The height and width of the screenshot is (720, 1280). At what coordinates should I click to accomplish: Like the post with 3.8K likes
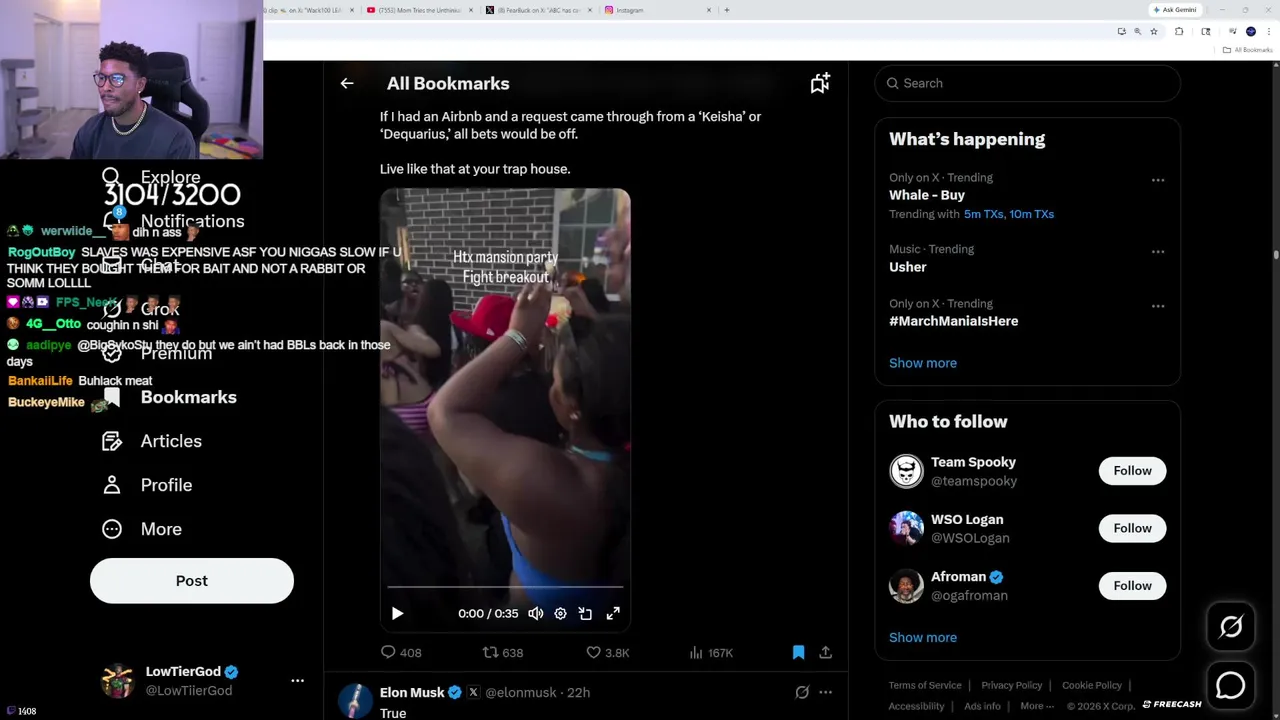607,652
